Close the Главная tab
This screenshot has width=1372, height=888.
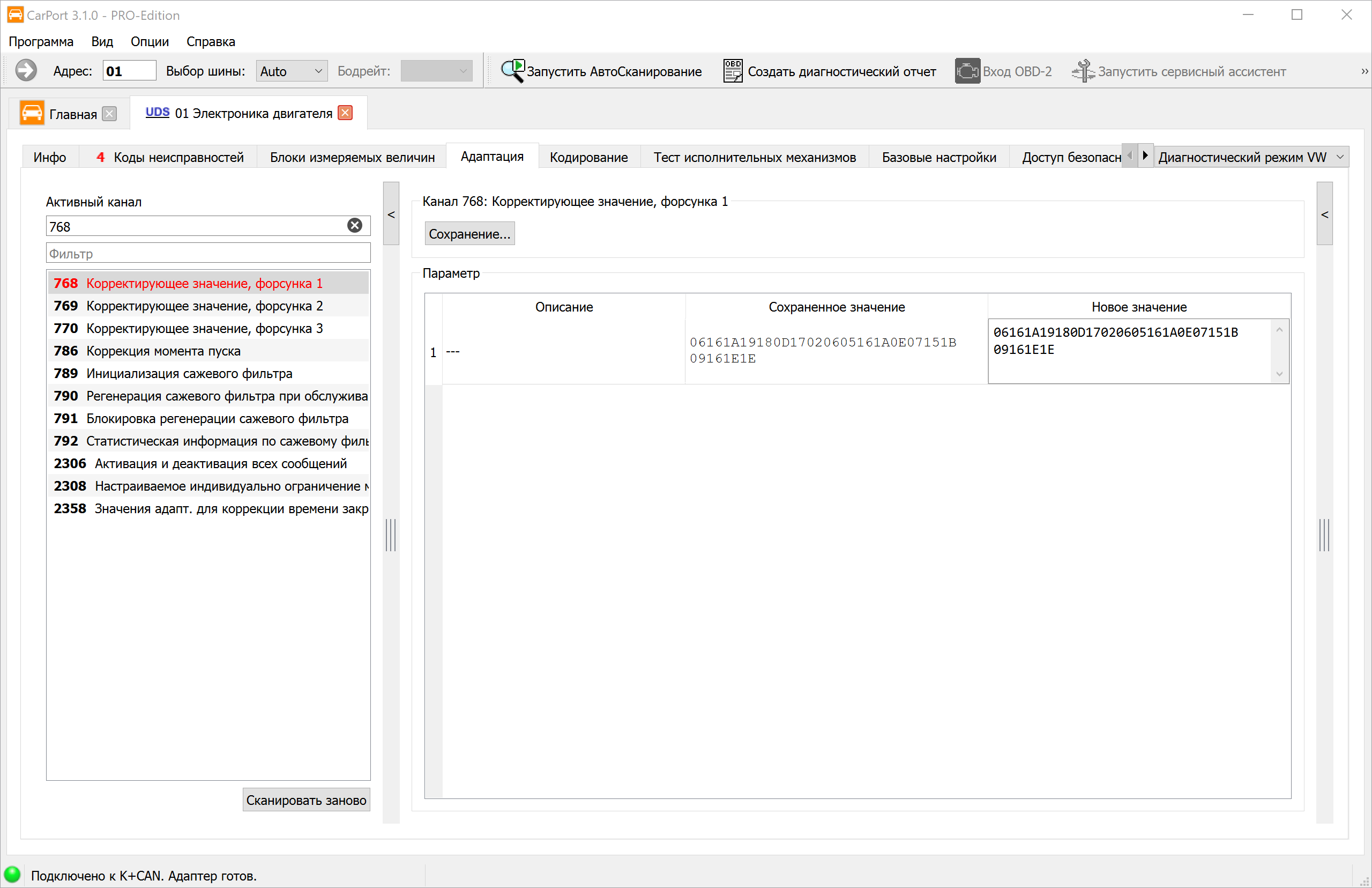pos(109,114)
